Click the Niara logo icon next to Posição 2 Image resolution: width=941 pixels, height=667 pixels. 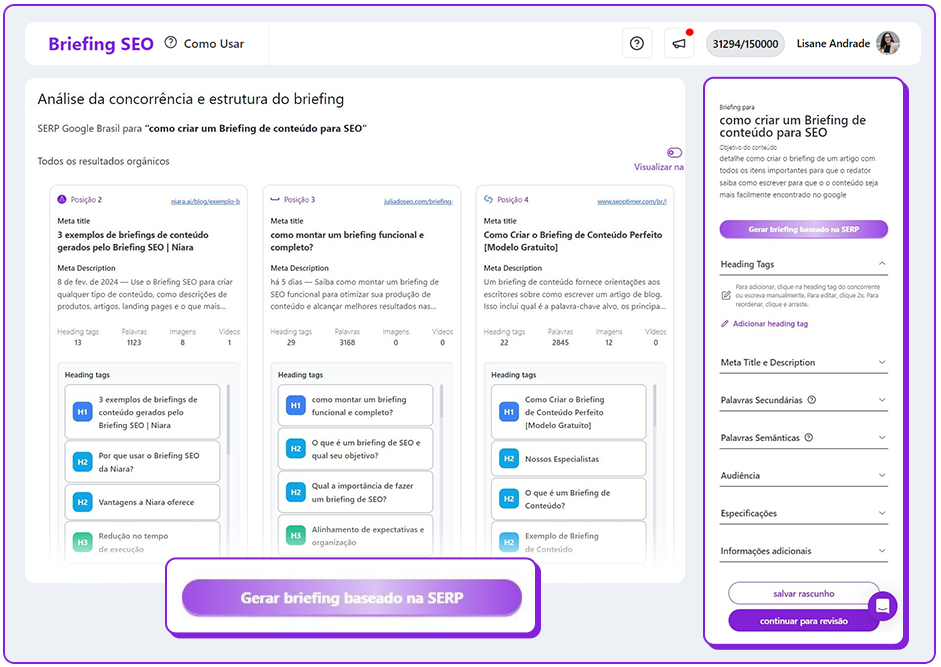coord(62,199)
